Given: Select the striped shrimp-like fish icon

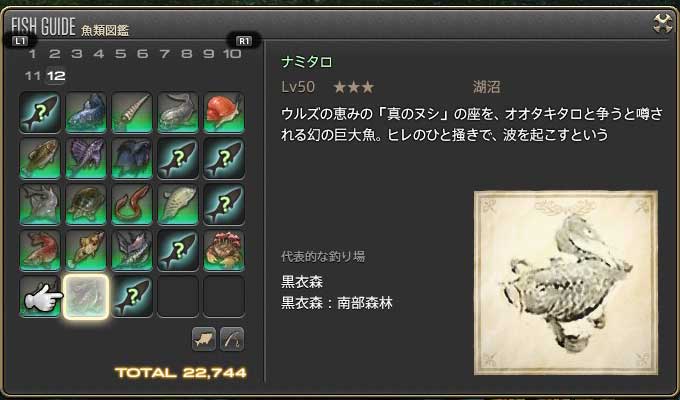Looking at the screenshot, I should pyautogui.click(x=132, y=112).
